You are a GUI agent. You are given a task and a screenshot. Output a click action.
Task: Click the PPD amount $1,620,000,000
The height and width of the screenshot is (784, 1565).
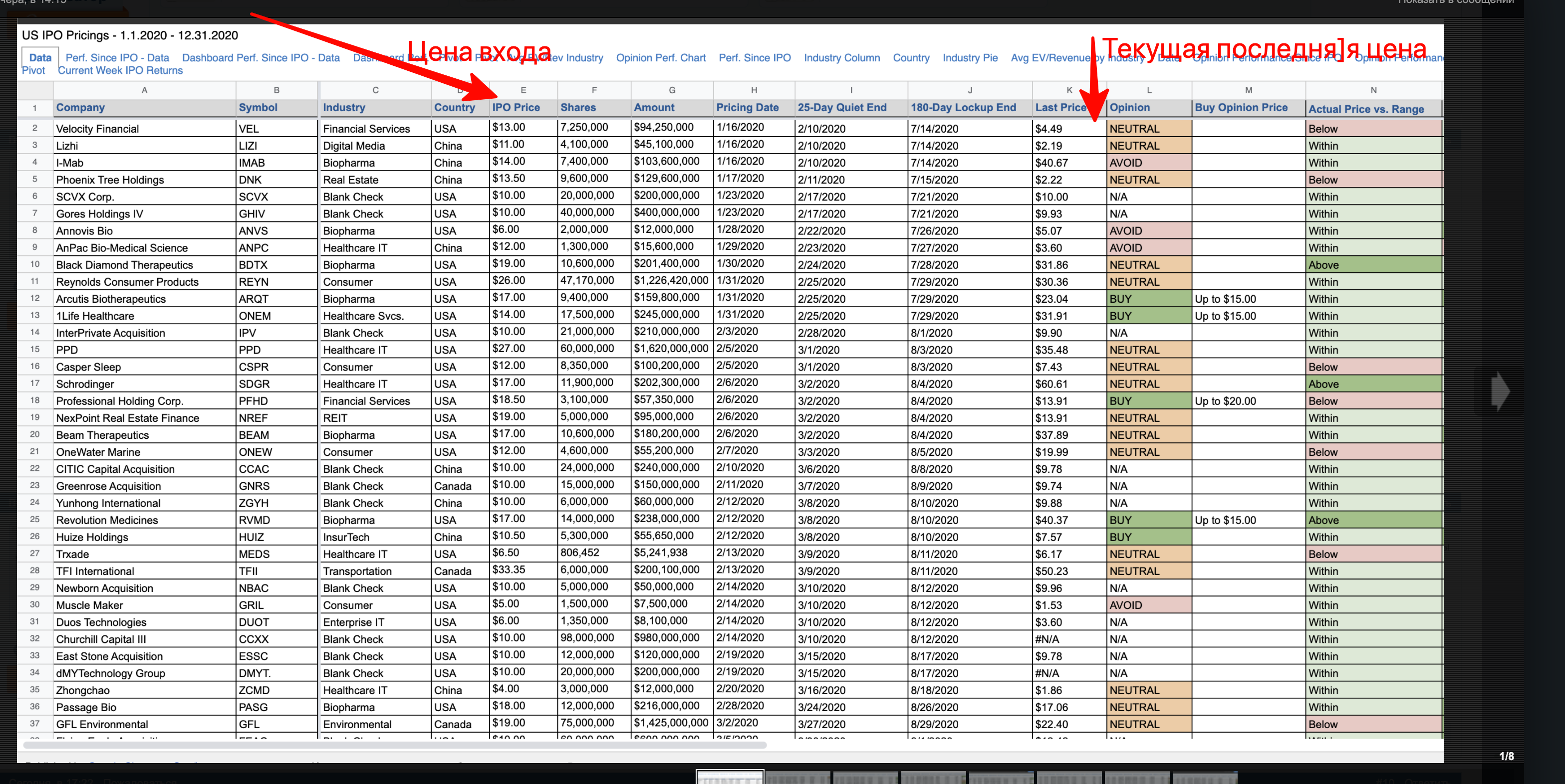(672, 349)
